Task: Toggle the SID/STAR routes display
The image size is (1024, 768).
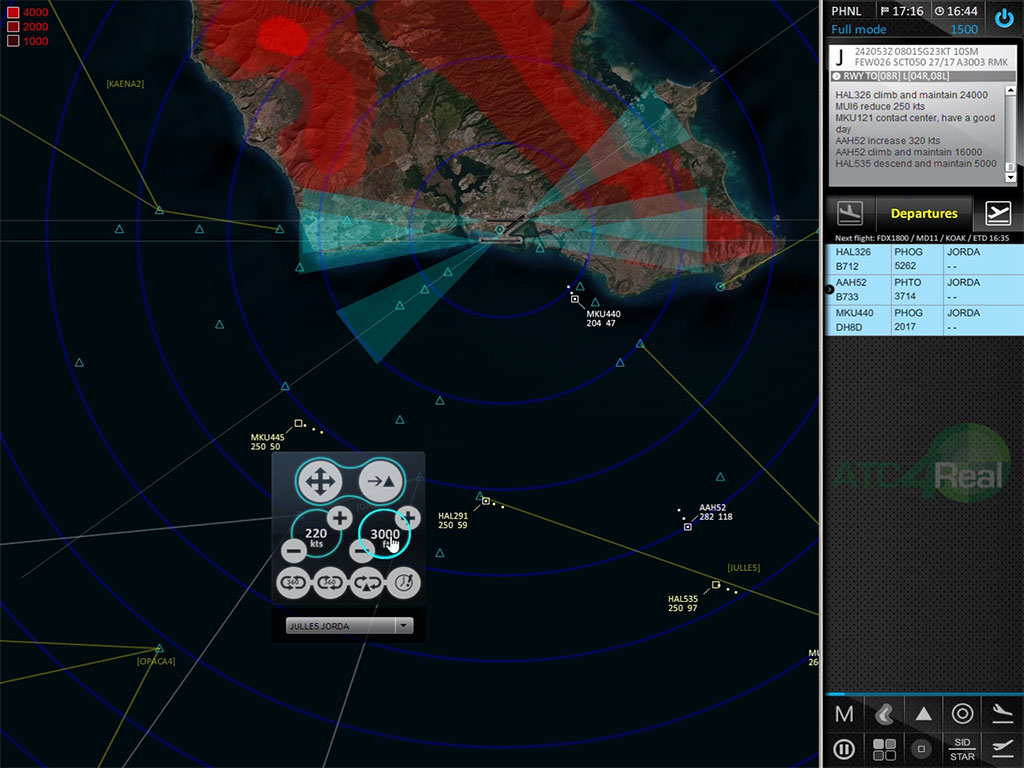Action: (962, 748)
